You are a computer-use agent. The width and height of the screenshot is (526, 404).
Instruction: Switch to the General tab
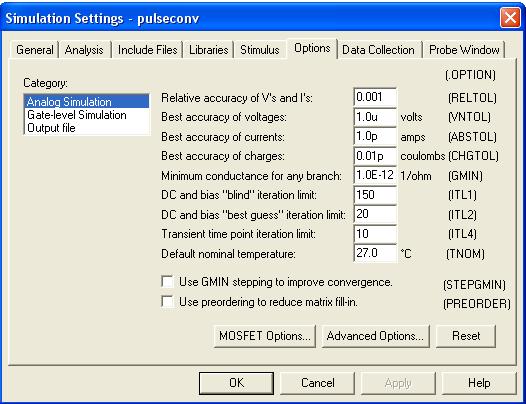coord(35,50)
